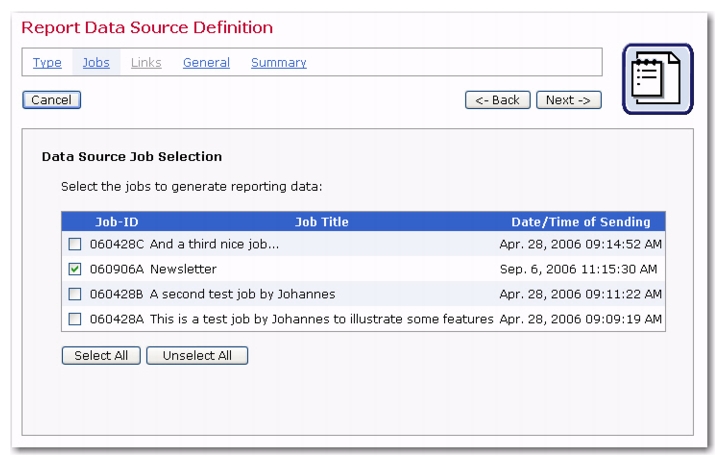Select the job ID text 060428C
Screen dimensions: 725x473
point(117,244)
